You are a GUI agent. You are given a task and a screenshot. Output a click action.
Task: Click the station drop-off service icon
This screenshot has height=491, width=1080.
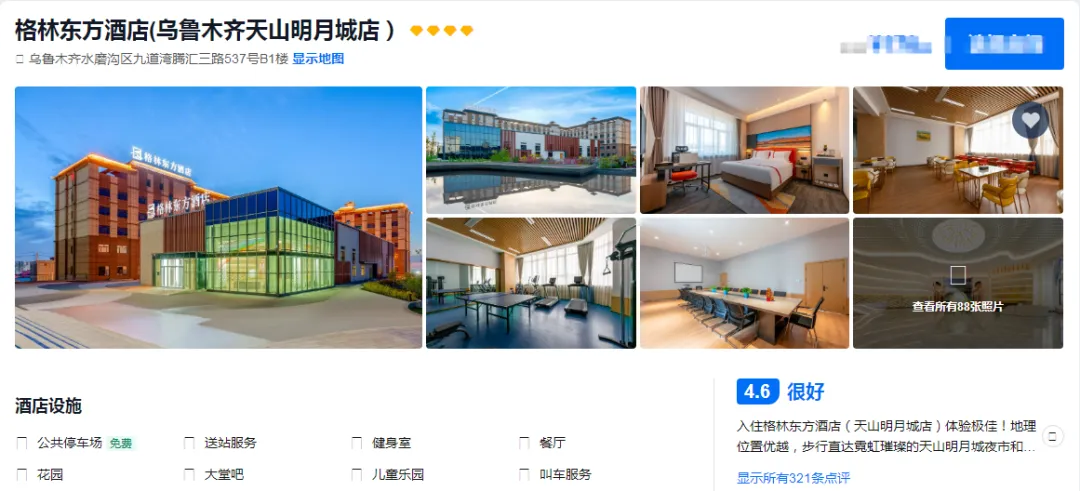pyautogui.click(x=189, y=443)
